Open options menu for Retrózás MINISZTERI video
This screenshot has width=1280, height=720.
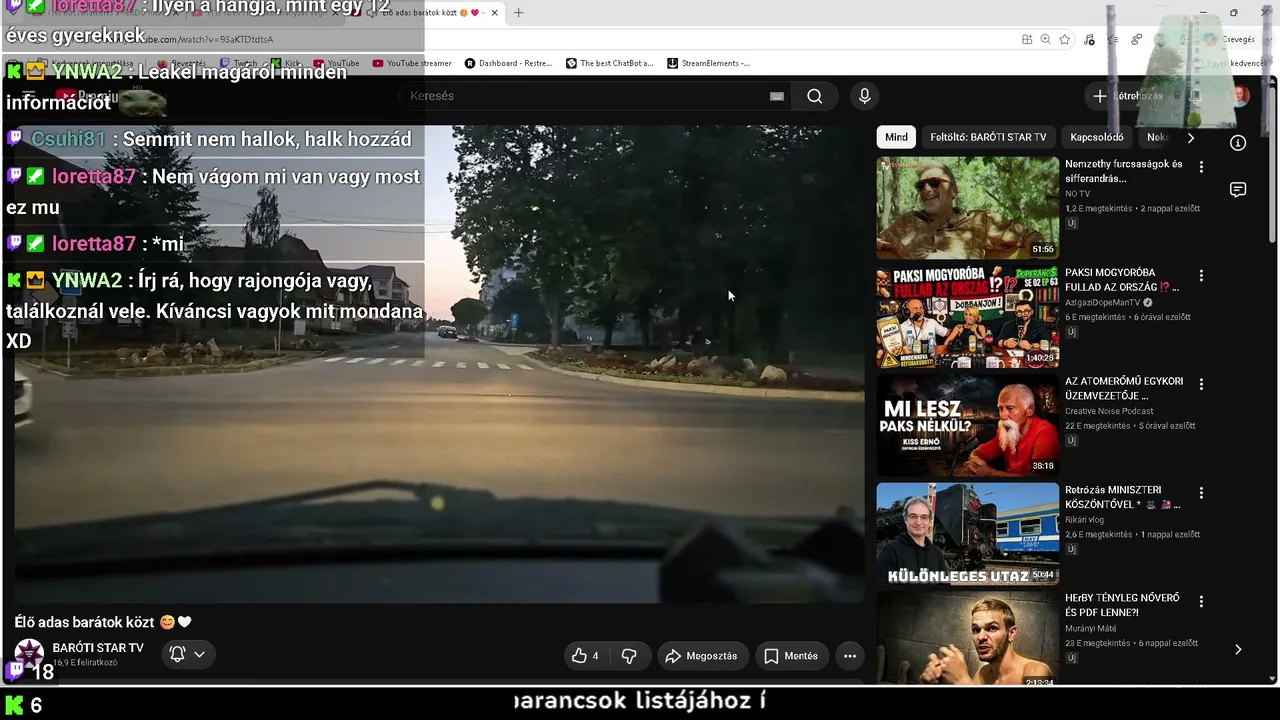point(1201,493)
